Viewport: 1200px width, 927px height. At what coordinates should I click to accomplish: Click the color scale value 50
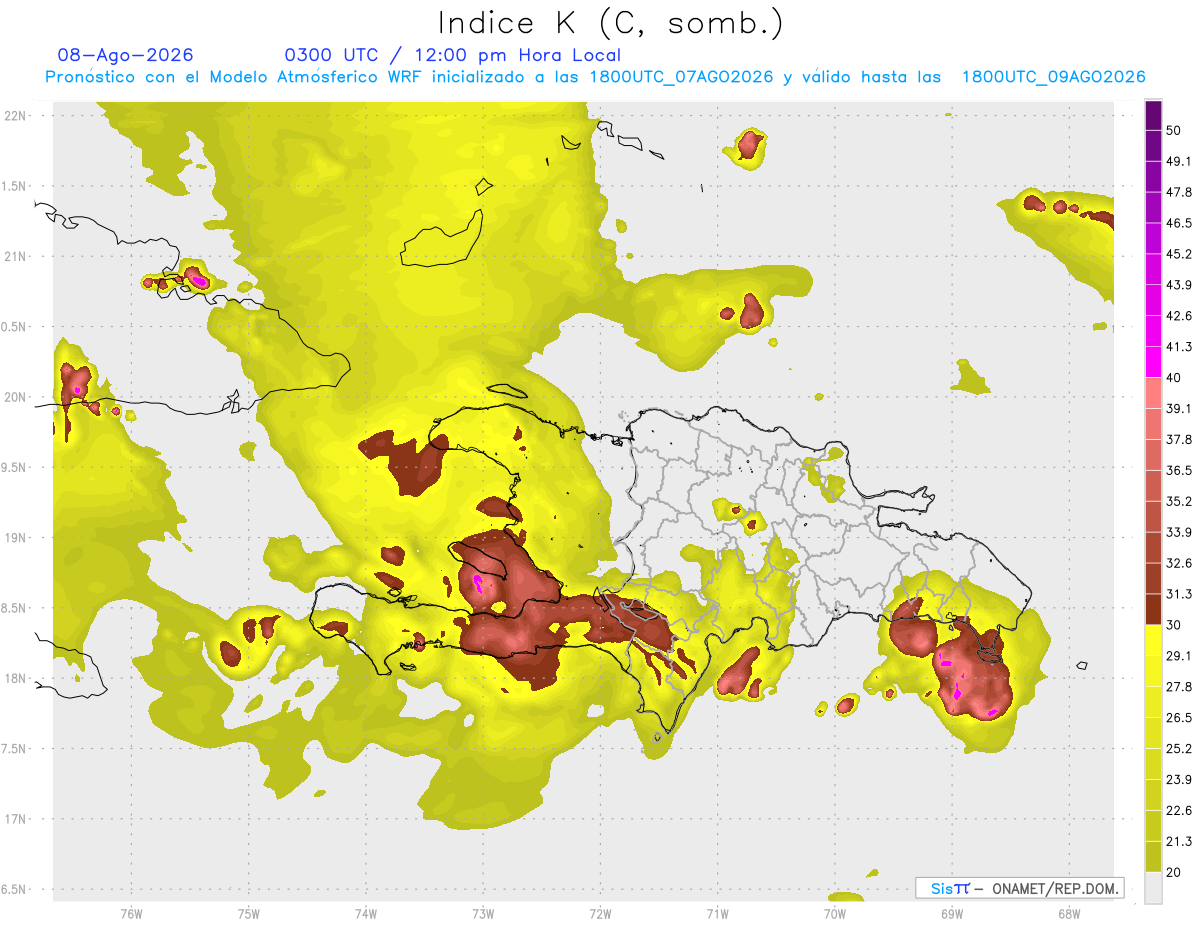click(1175, 130)
